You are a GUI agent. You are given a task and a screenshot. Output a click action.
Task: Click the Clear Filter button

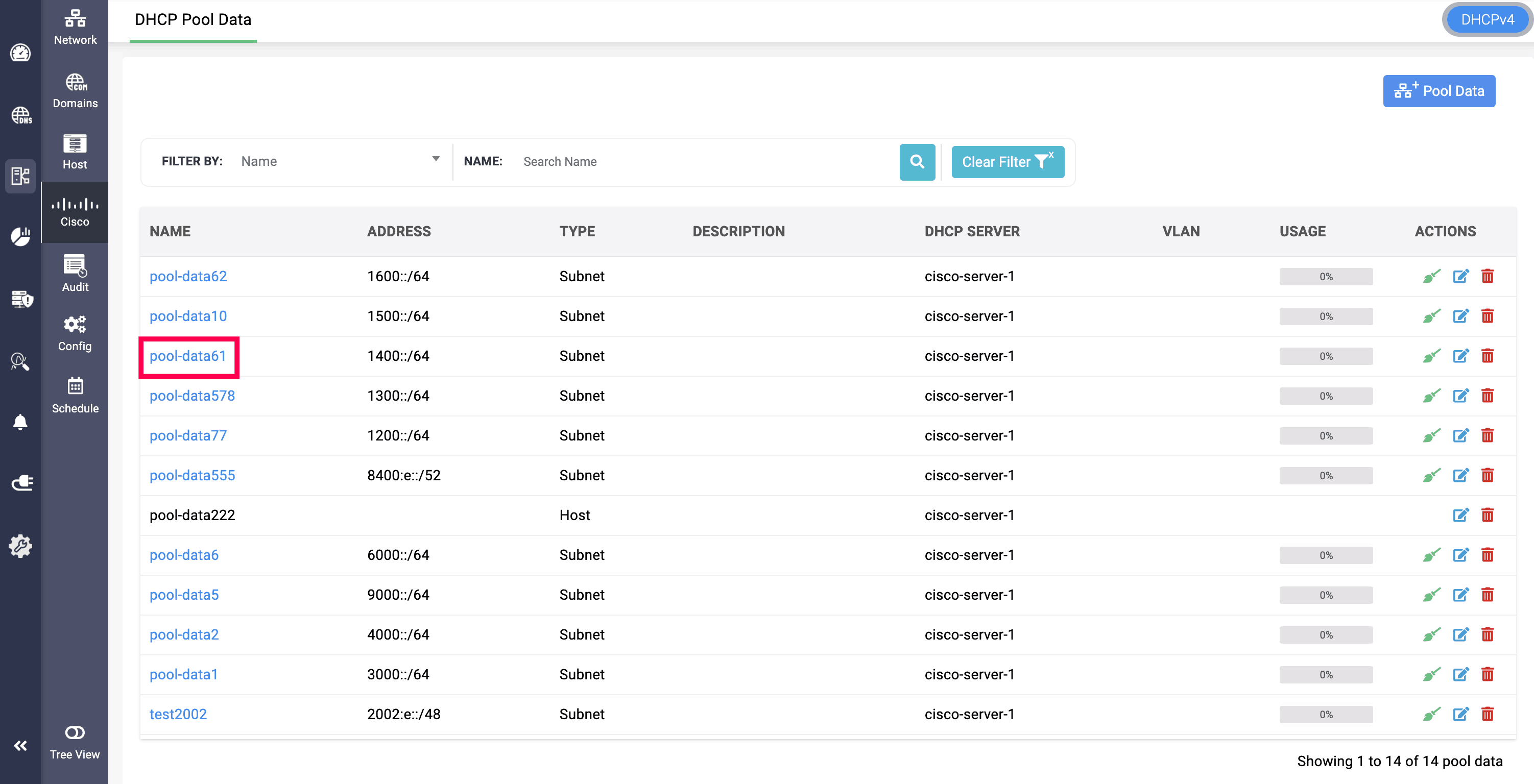pyautogui.click(x=1007, y=161)
